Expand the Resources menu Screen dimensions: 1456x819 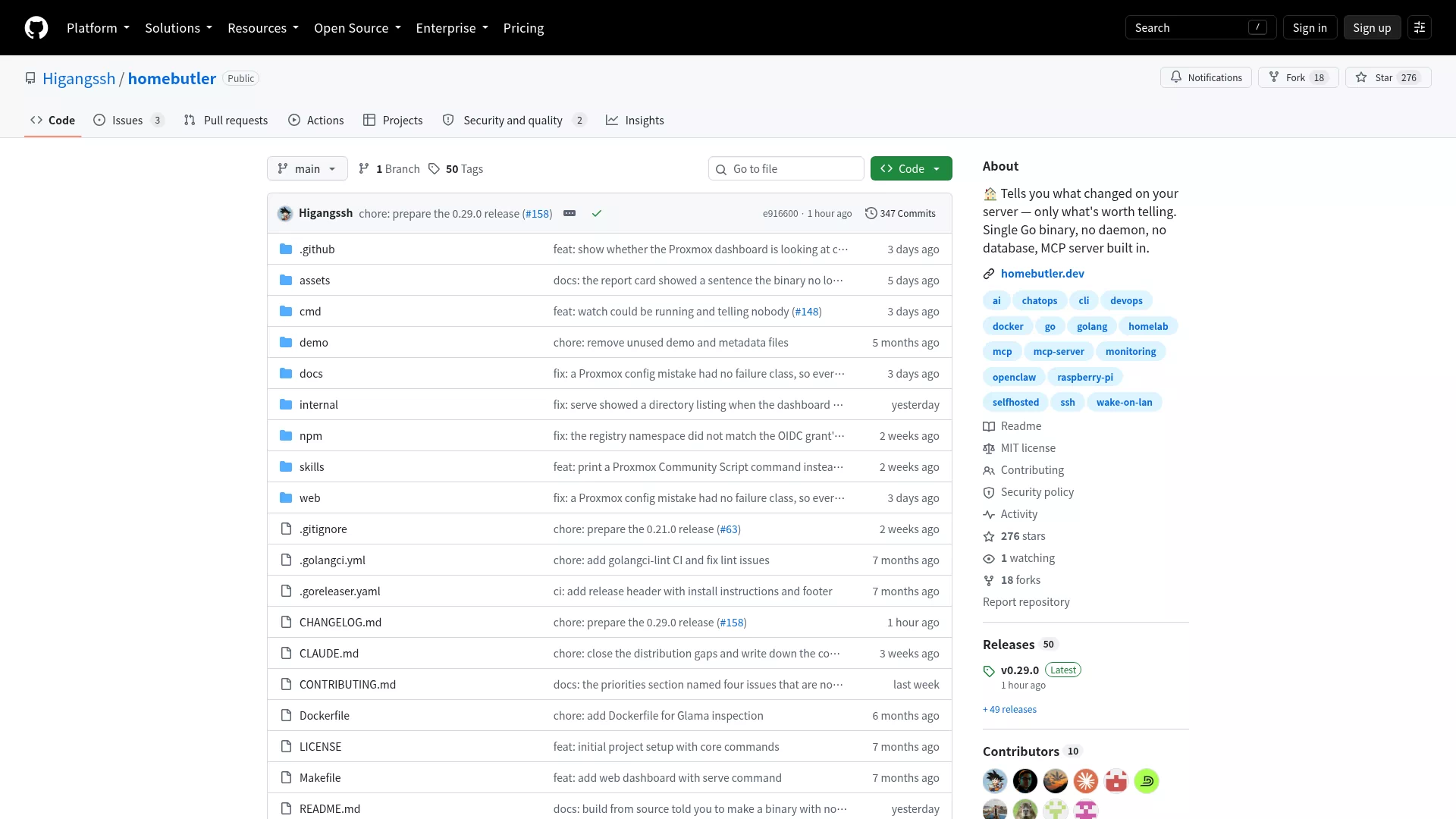tap(263, 28)
